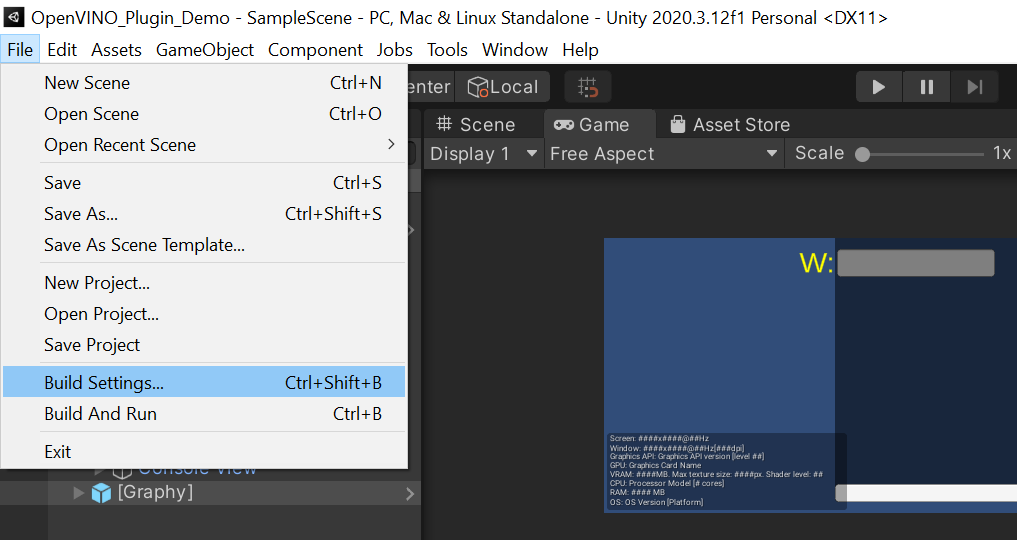Toggle the grid snapping icon
This screenshot has width=1017, height=540.
point(588,87)
